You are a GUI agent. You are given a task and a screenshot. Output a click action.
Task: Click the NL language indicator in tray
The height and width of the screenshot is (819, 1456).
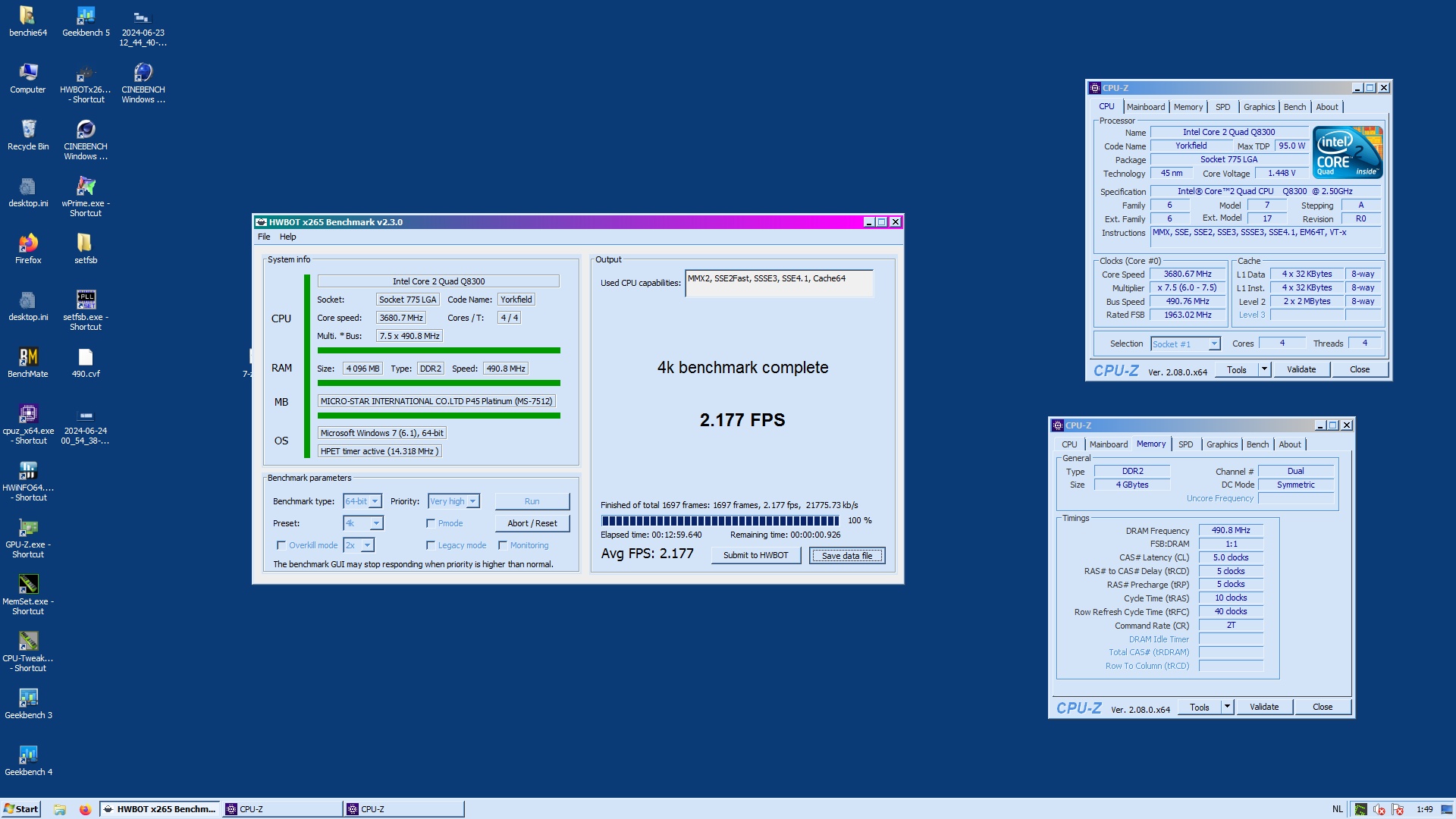point(1338,809)
